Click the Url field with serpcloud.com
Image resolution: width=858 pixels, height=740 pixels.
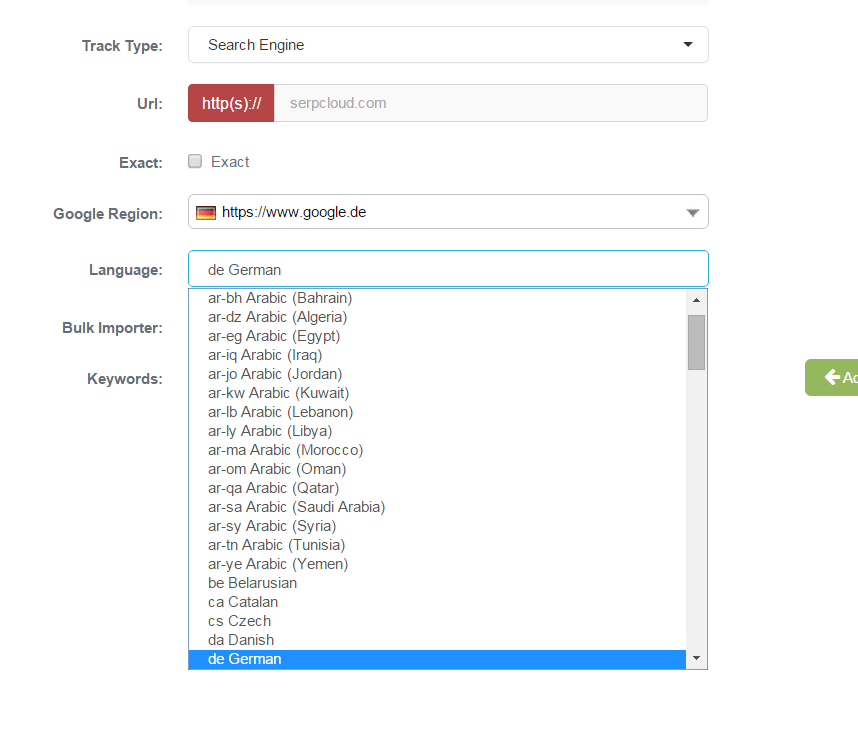pos(490,103)
